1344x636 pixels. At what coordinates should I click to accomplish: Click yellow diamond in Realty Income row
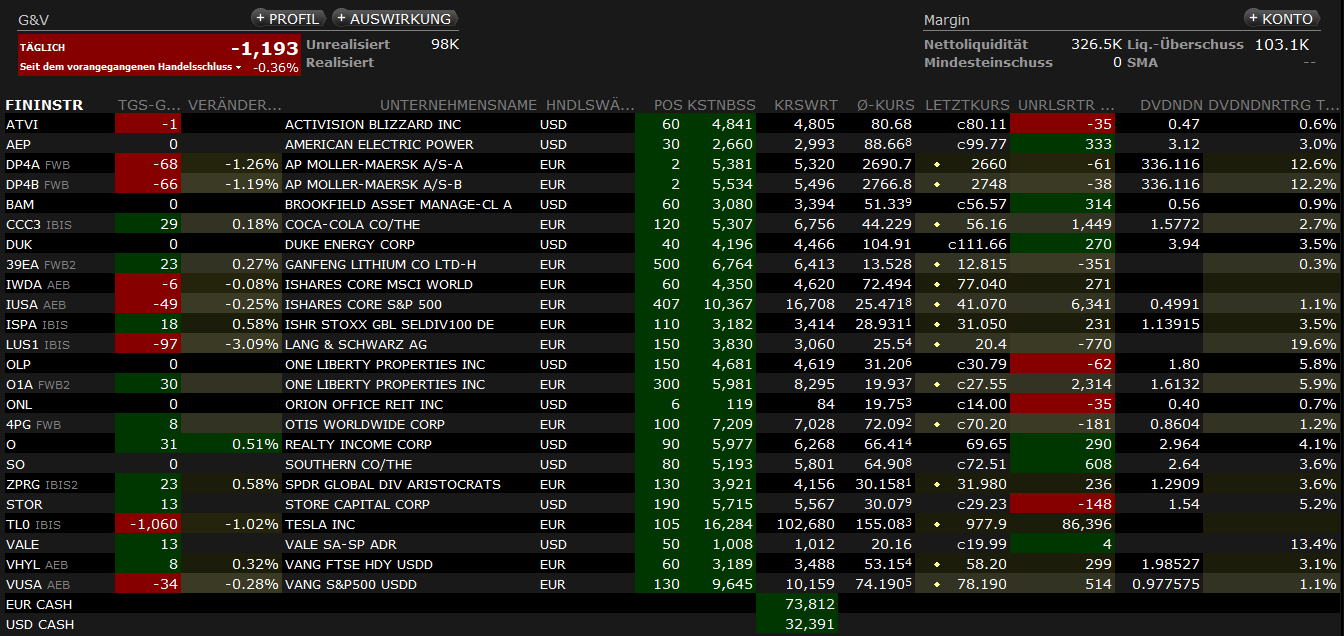click(937, 444)
